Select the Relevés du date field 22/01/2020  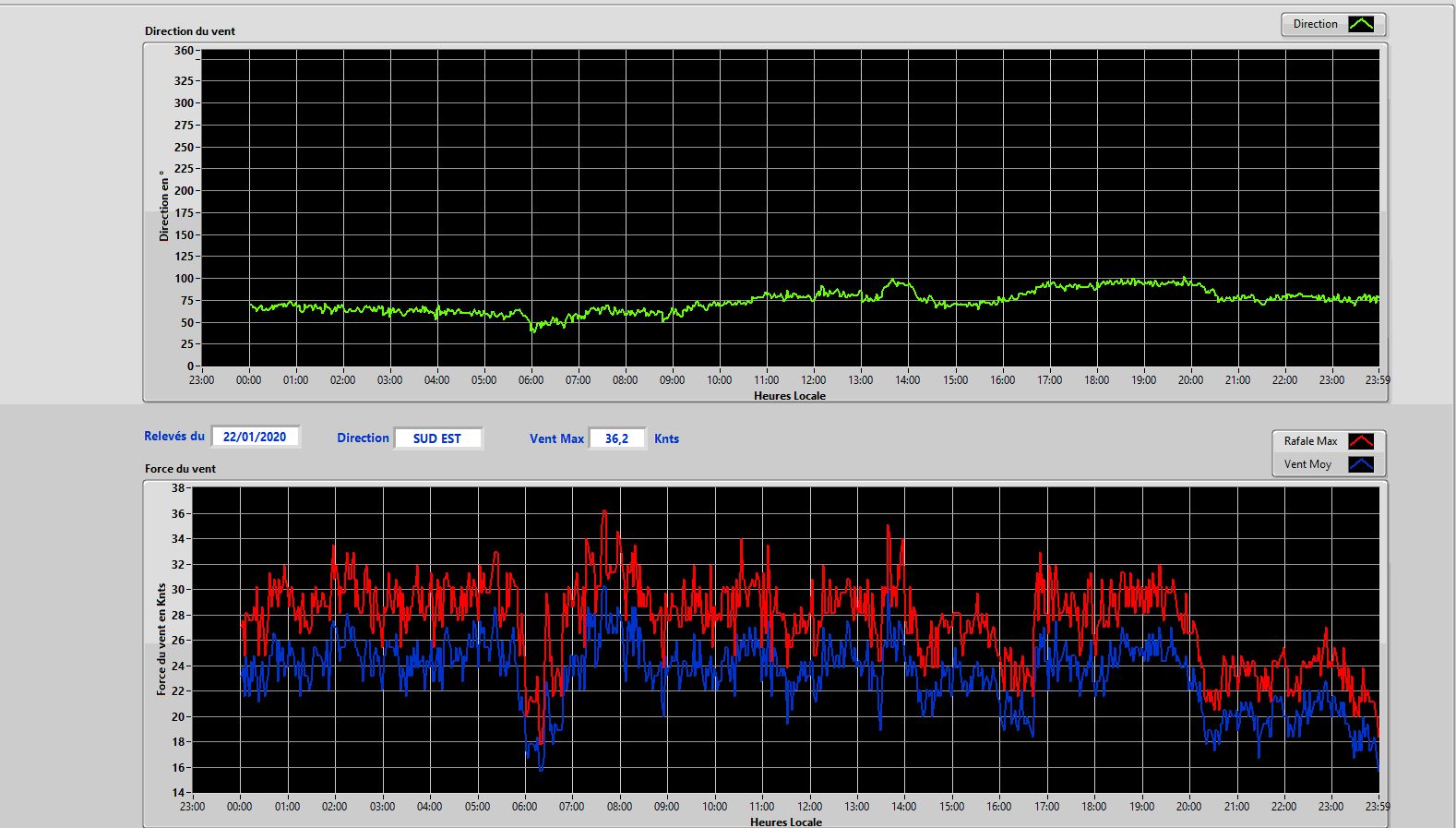click(x=256, y=437)
